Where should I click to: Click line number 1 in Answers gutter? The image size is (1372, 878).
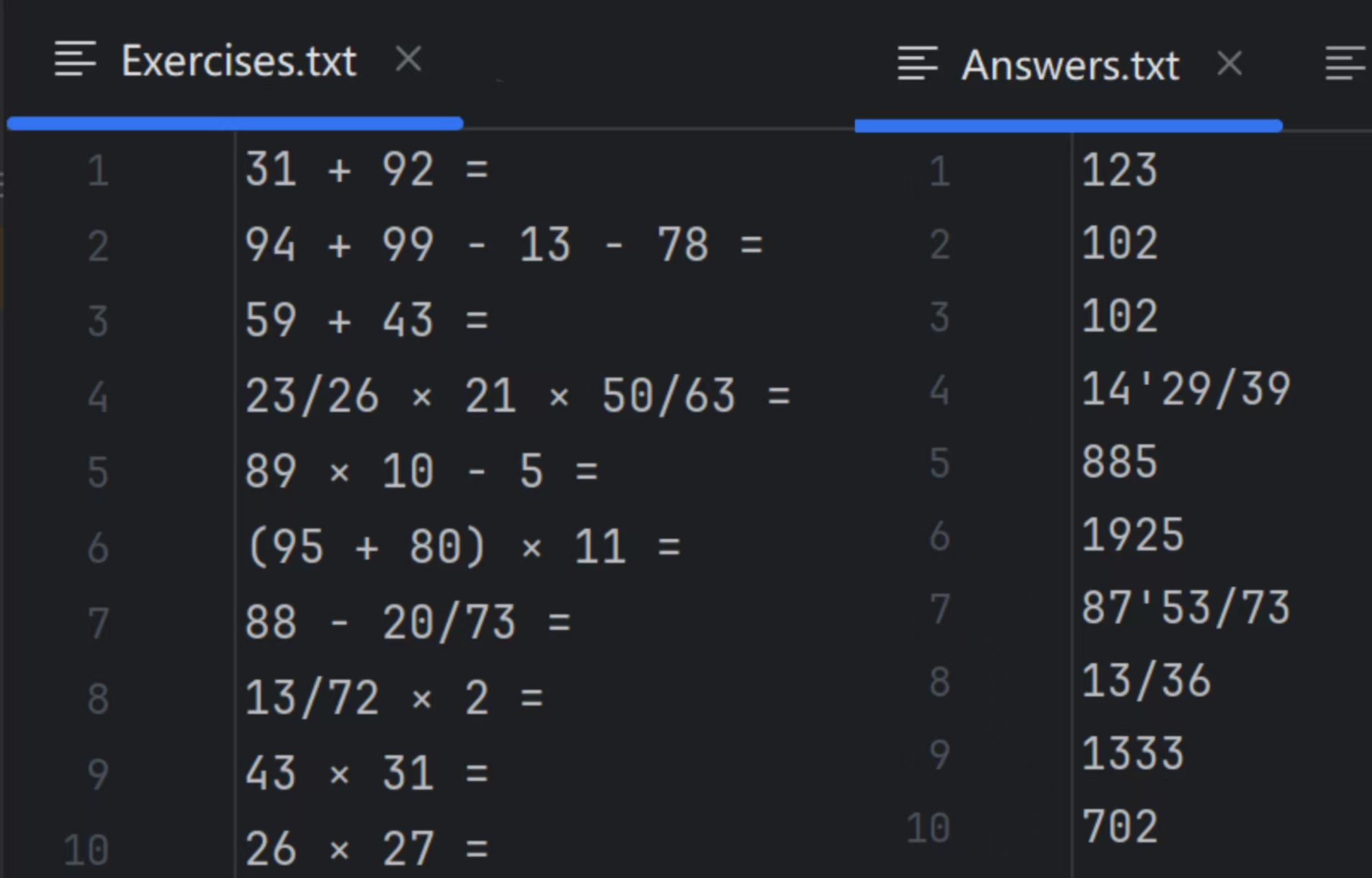(x=939, y=171)
